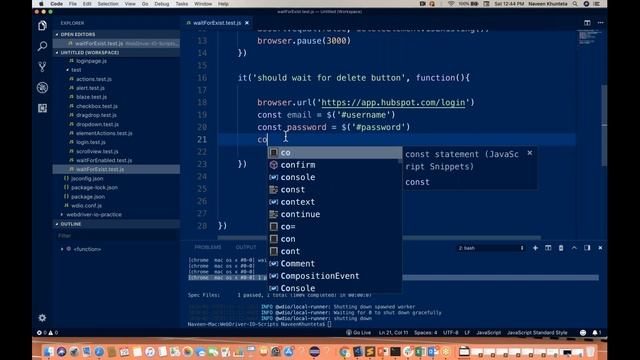Open the Tasks menu
The height and width of the screenshot is (360, 640).
tap(182, 4)
